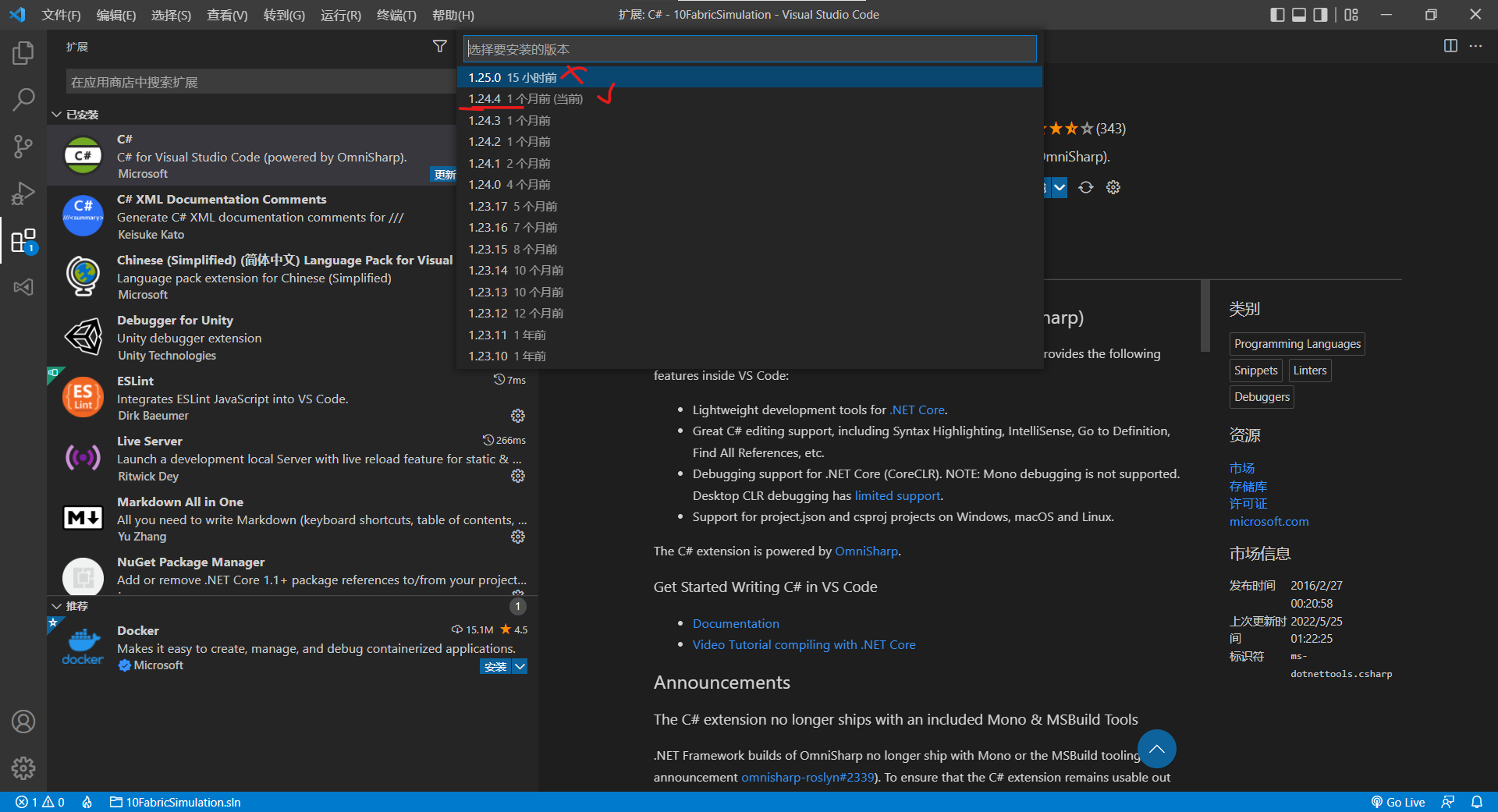Click the extensions marketplace search box
Image resolution: width=1498 pixels, height=812 pixels.
(261, 82)
